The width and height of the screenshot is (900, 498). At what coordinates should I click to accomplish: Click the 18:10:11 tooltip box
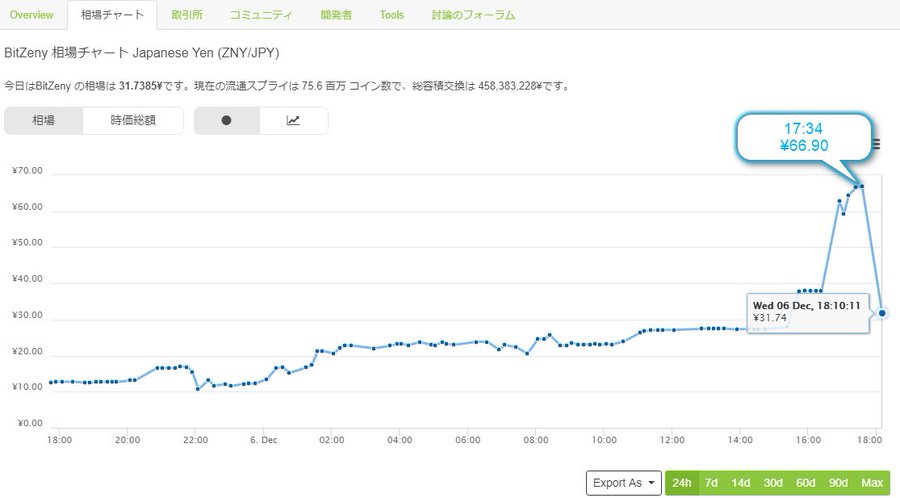point(808,313)
